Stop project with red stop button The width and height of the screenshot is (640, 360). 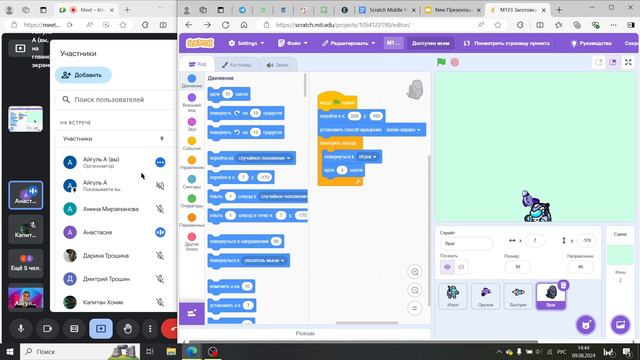coord(455,62)
